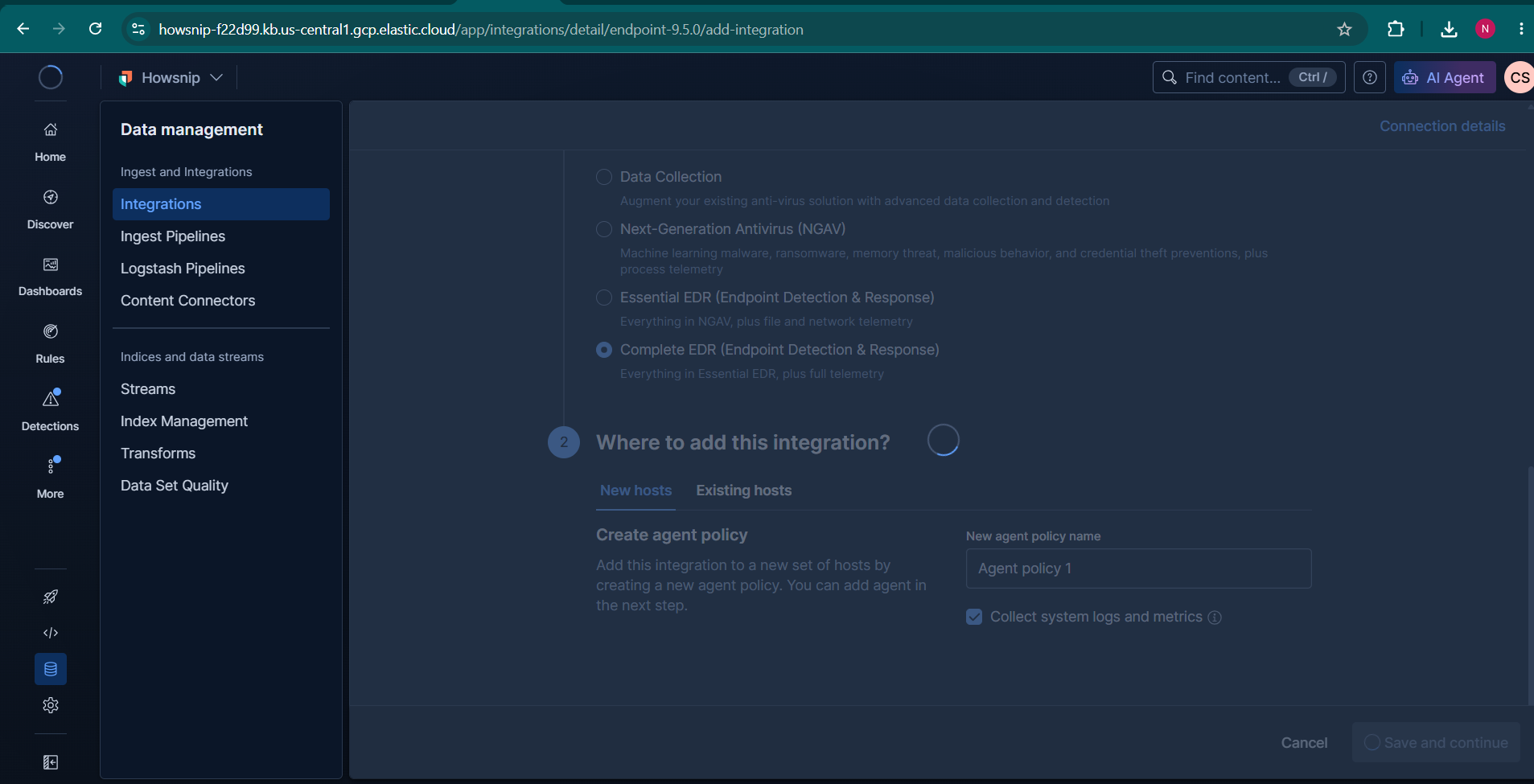Image resolution: width=1534 pixels, height=784 pixels.
Task: Open the browser downloads icon
Action: [x=1449, y=29]
